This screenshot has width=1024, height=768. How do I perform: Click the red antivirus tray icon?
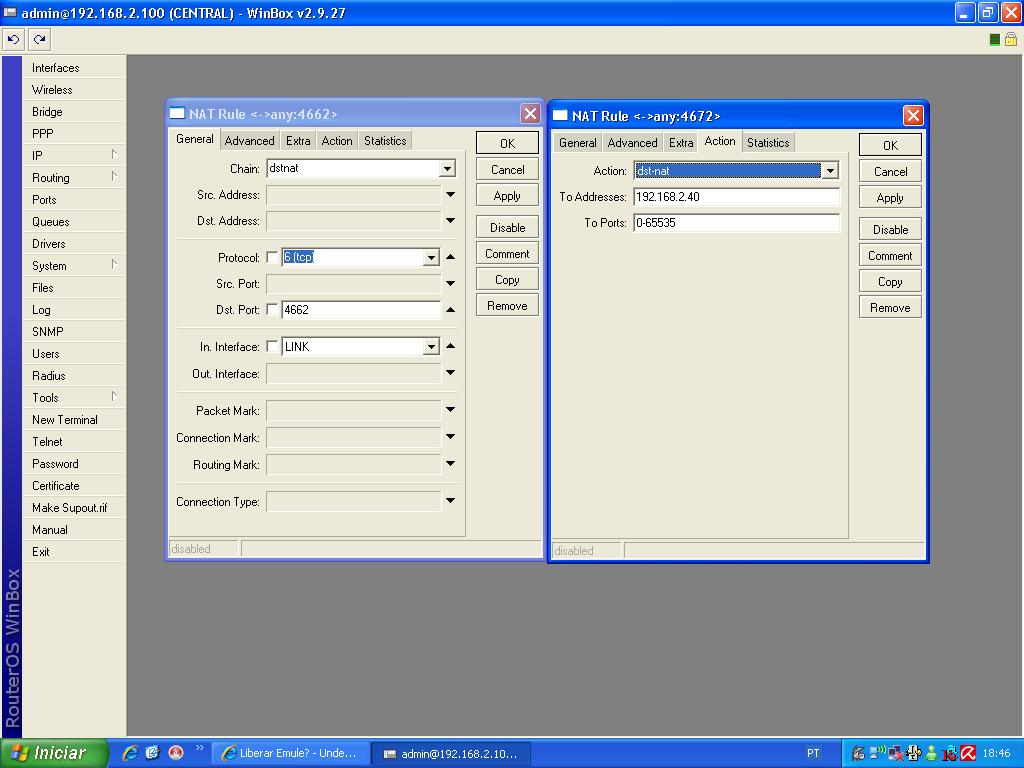tap(968, 754)
